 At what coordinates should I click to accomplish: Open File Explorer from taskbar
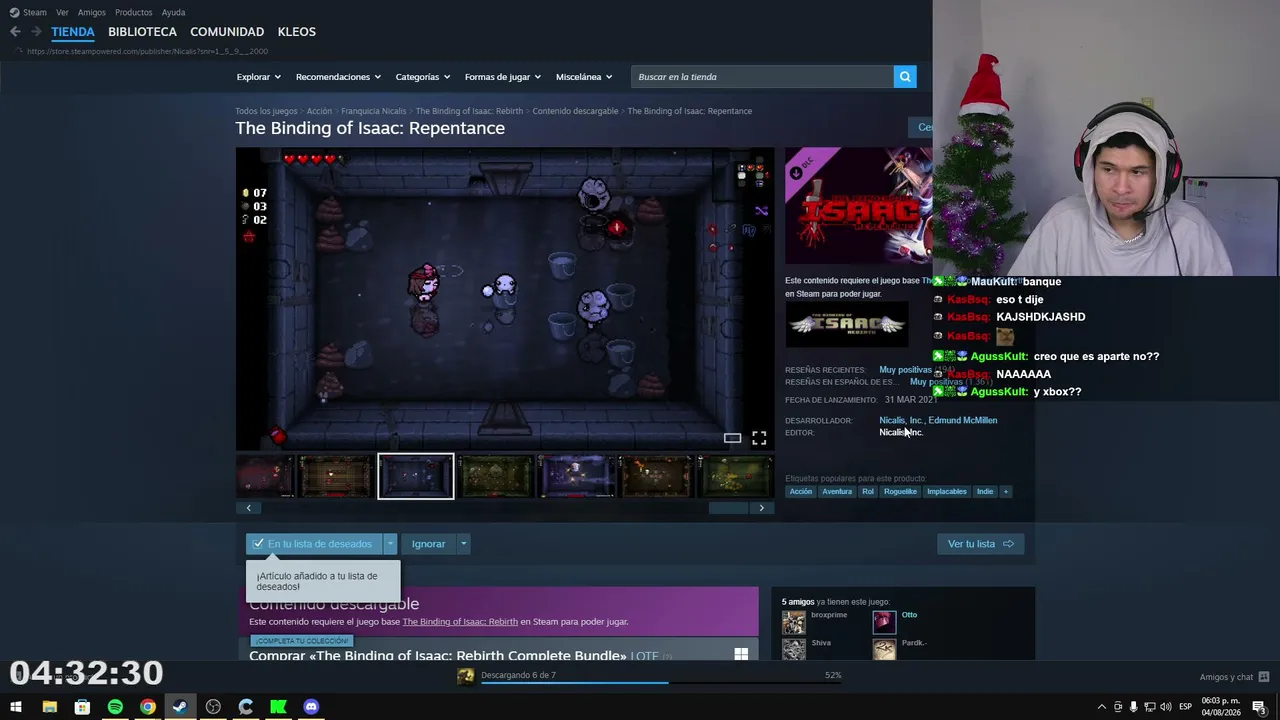[49, 707]
